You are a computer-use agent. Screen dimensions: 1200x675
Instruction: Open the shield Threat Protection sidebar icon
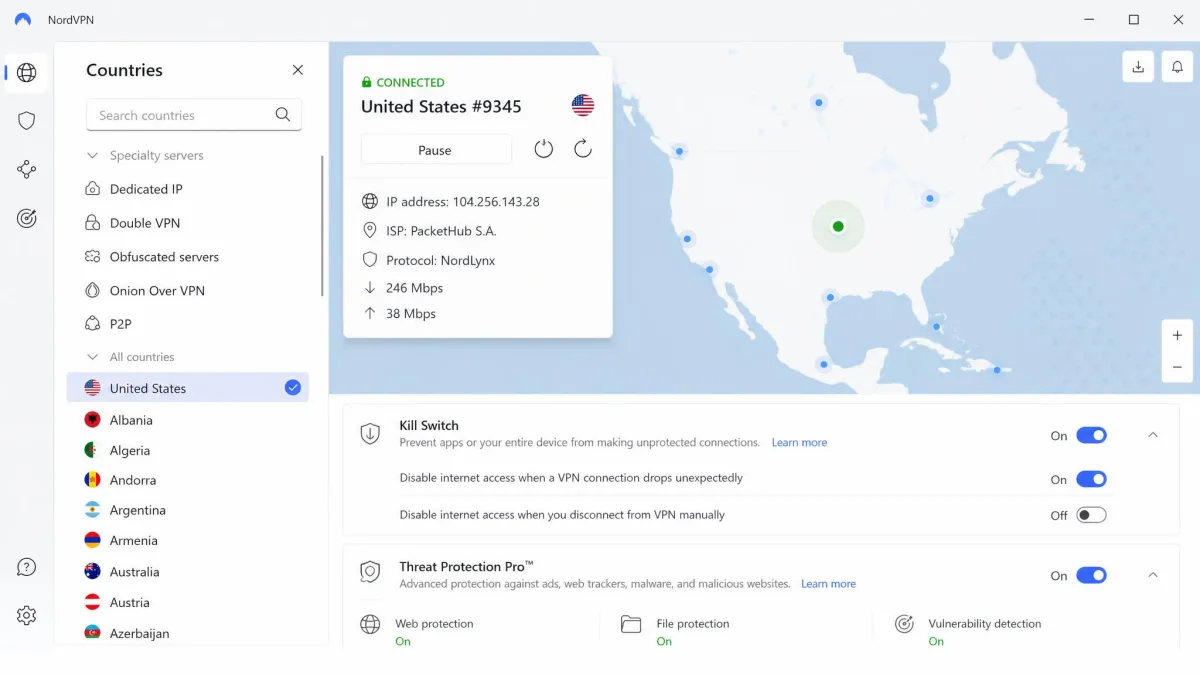(27, 121)
